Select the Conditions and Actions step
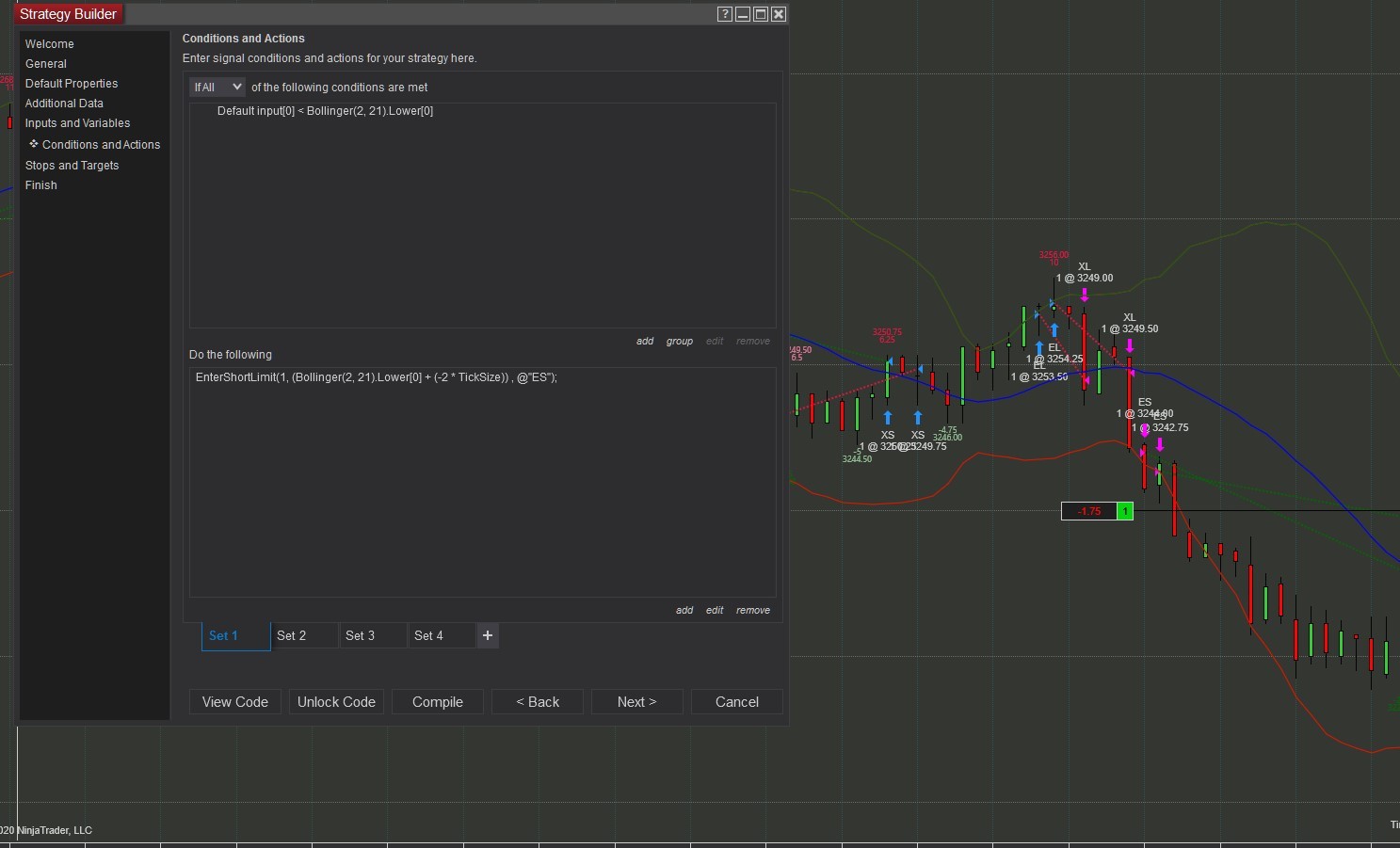1400x848 pixels. click(x=101, y=145)
